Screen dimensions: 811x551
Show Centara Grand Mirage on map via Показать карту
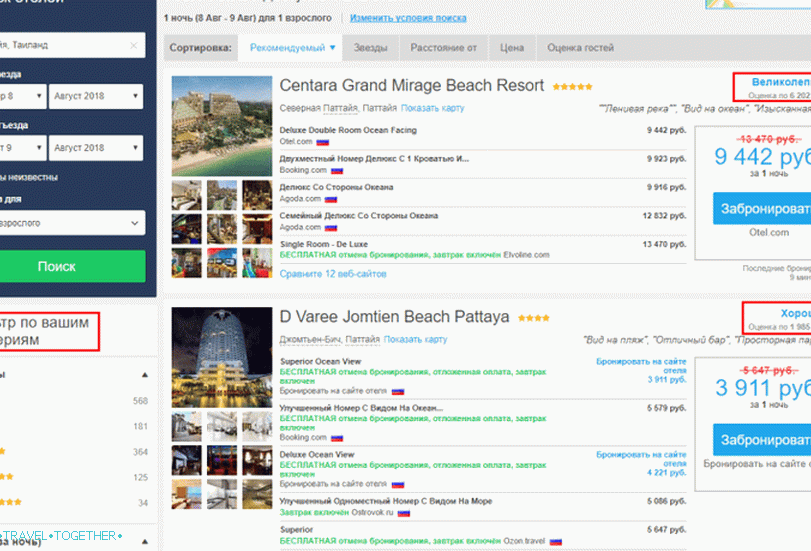click(x=432, y=108)
